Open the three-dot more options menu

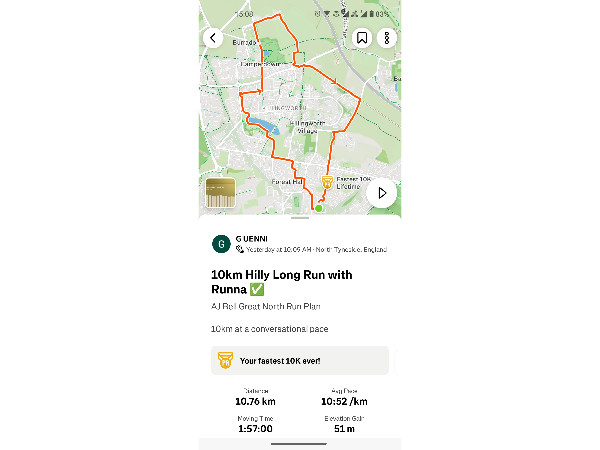pos(387,38)
